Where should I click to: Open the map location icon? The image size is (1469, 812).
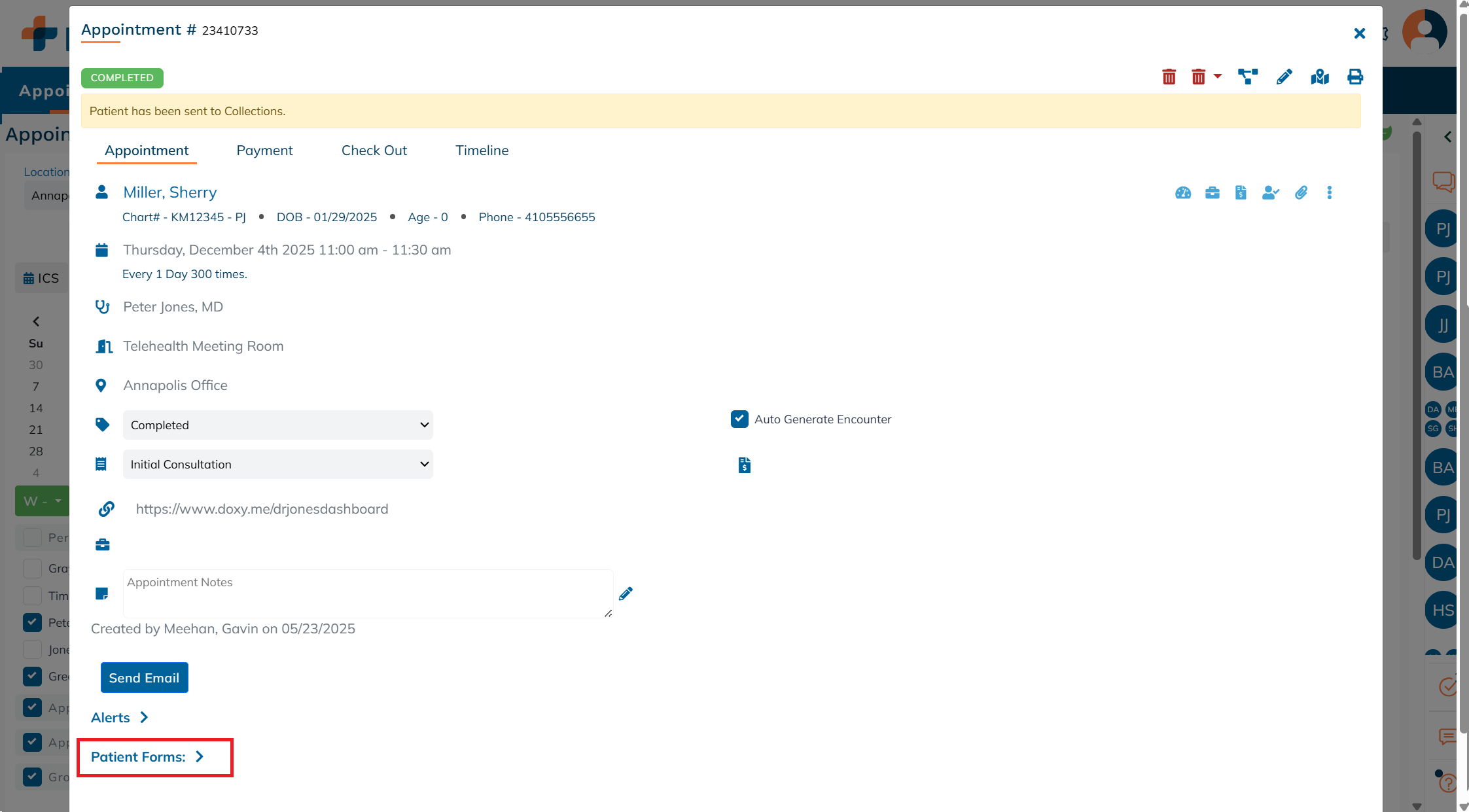(x=1319, y=77)
